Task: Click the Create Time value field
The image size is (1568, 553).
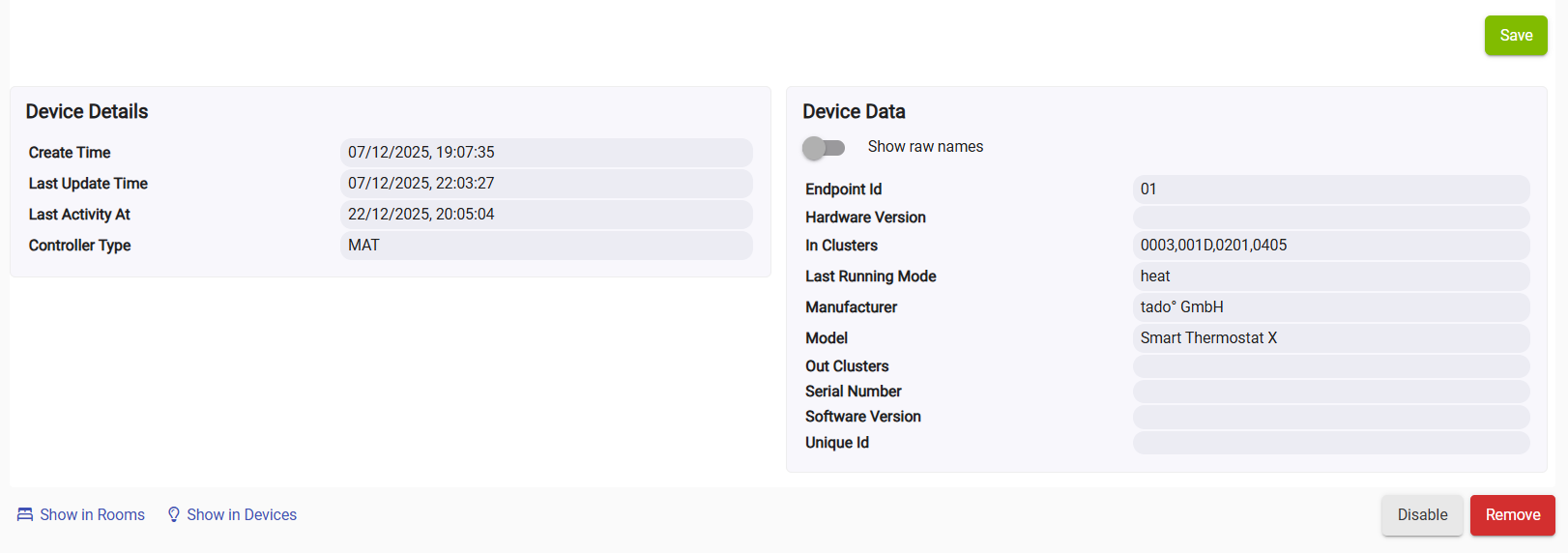Action: 546,153
